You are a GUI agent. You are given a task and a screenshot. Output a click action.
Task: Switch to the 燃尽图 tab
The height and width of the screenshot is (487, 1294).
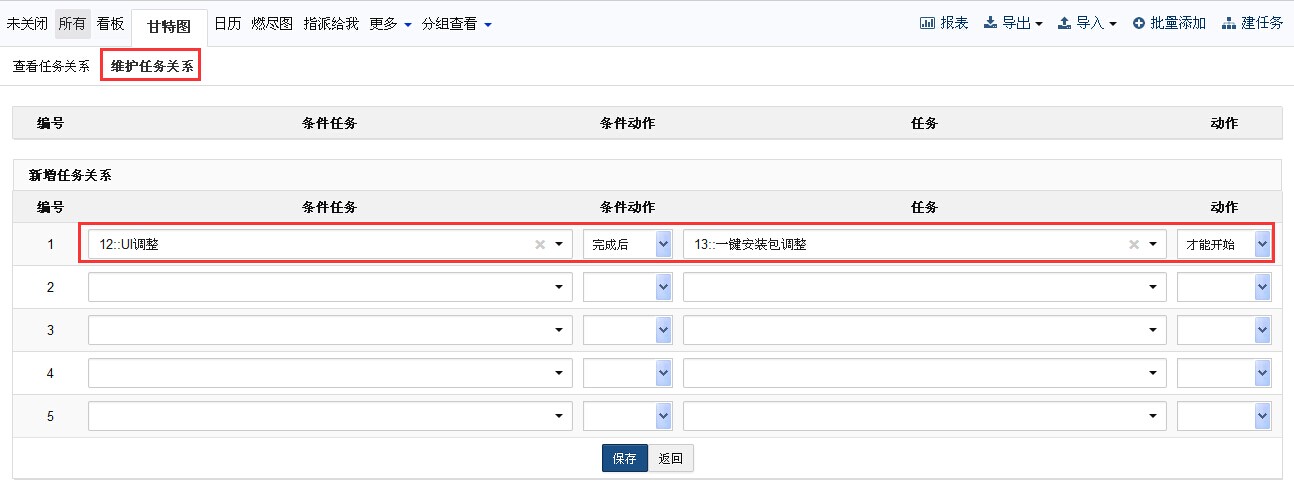(272, 24)
